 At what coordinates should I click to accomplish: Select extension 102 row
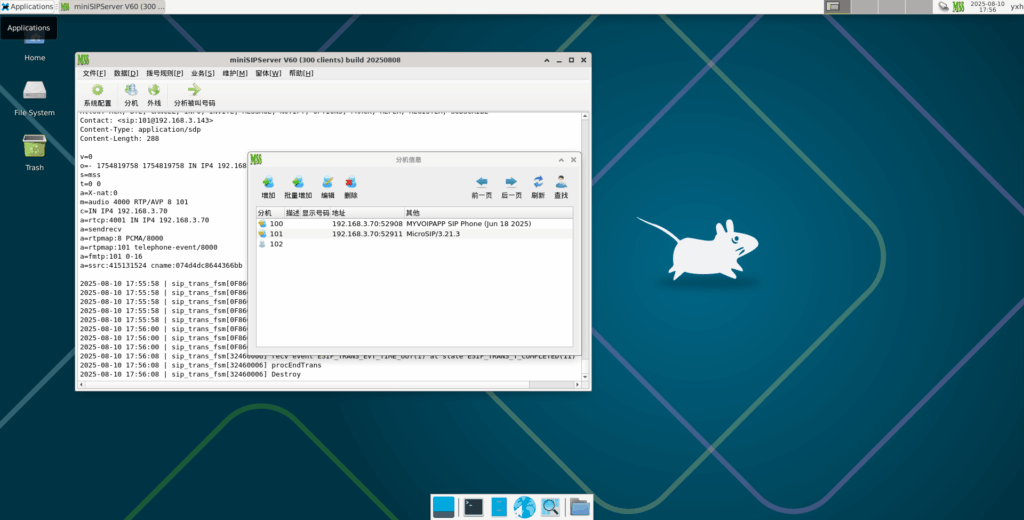415,244
